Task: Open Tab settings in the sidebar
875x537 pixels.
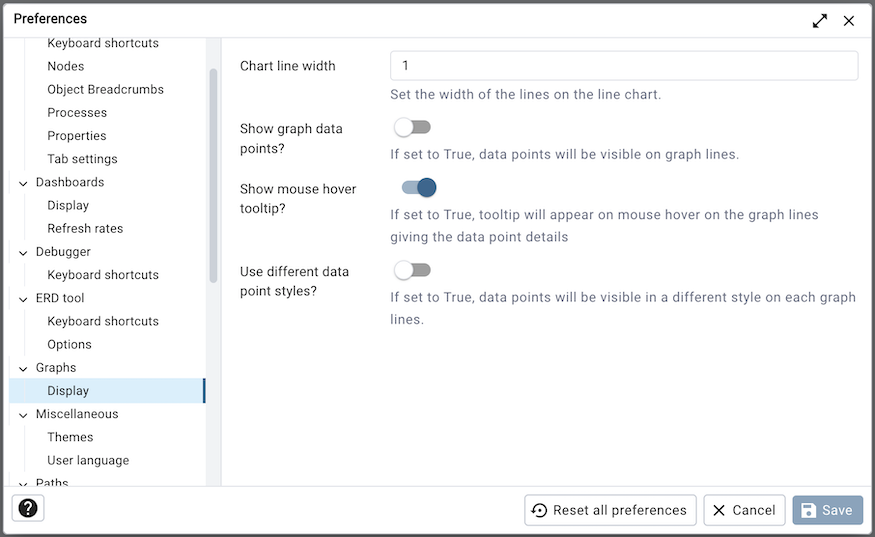Action: (x=82, y=159)
